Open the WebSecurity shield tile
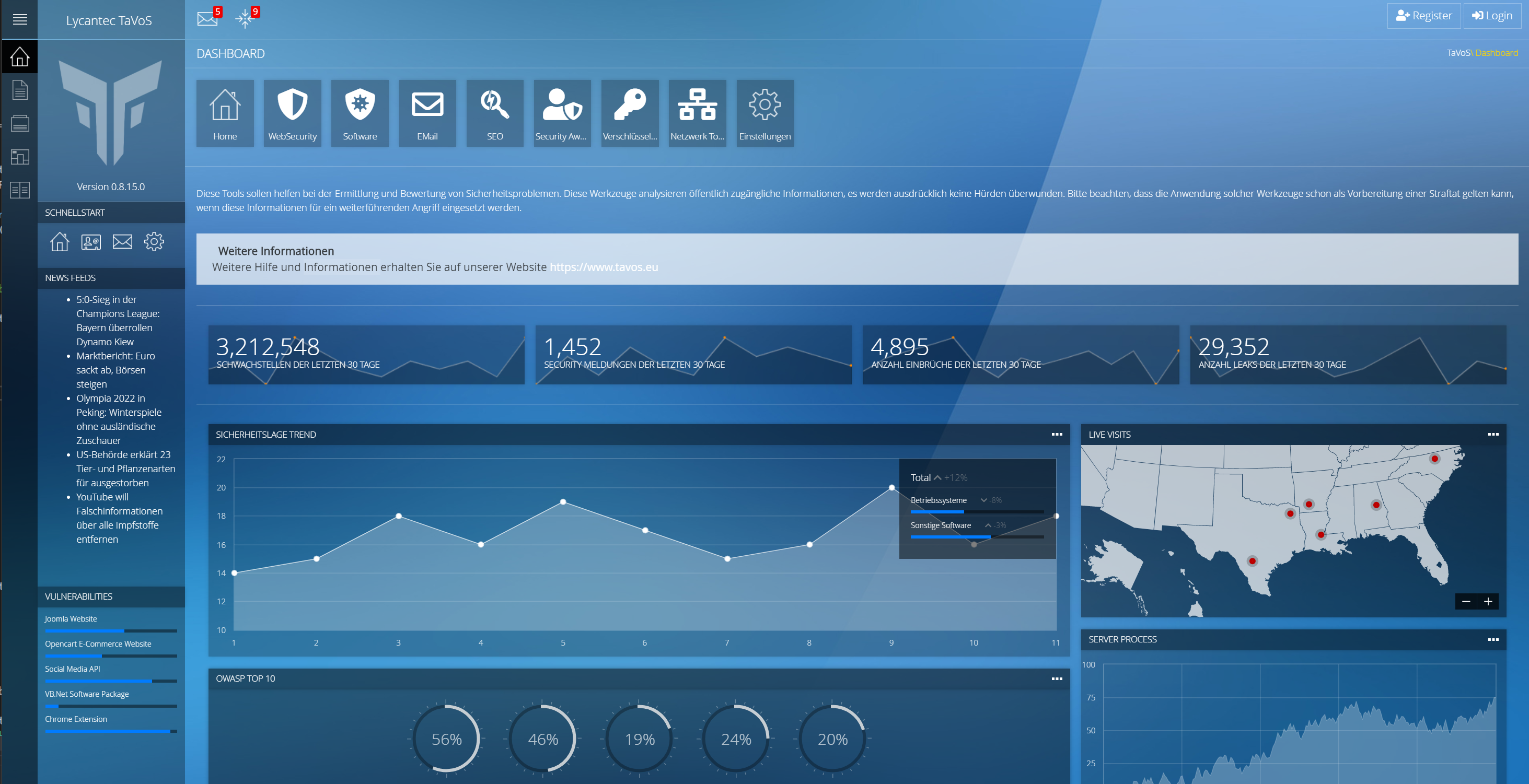1529x784 pixels. tap(292, 113)
